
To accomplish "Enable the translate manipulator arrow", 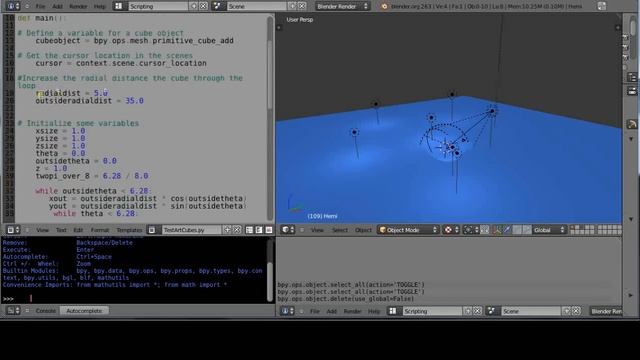I will pos(507,230).
